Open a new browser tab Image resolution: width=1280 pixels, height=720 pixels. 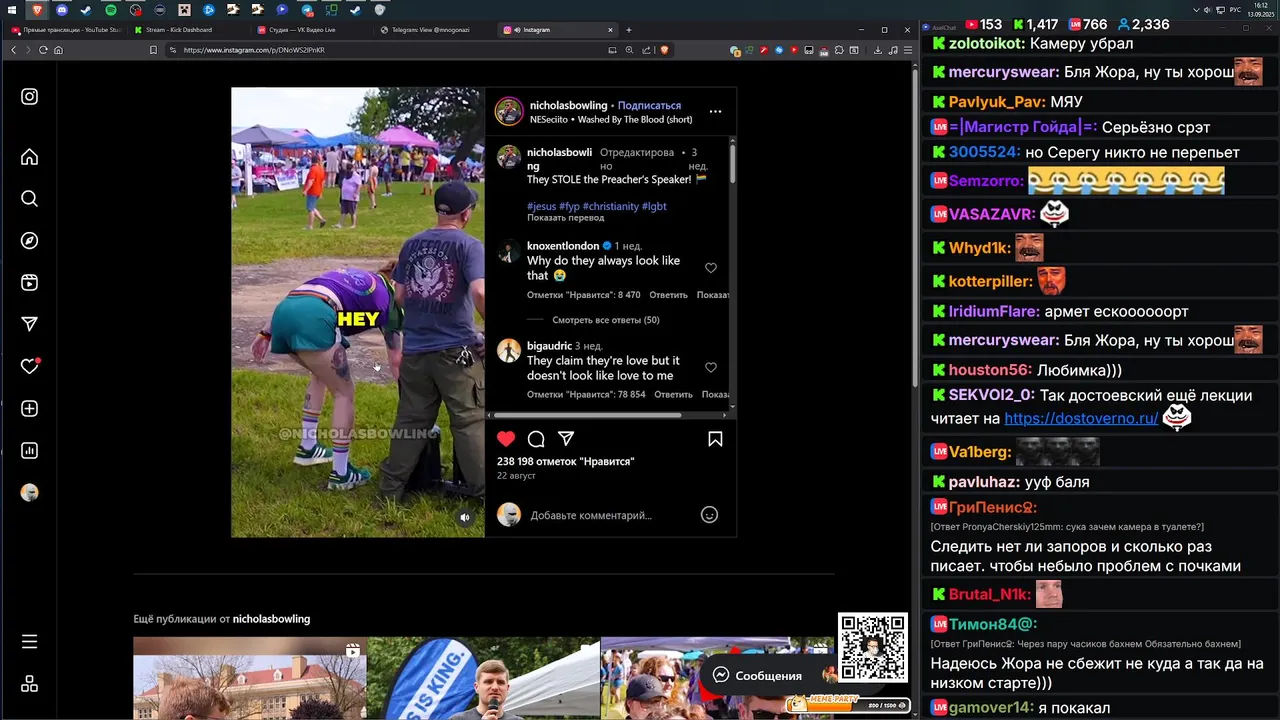click(629, 30)
